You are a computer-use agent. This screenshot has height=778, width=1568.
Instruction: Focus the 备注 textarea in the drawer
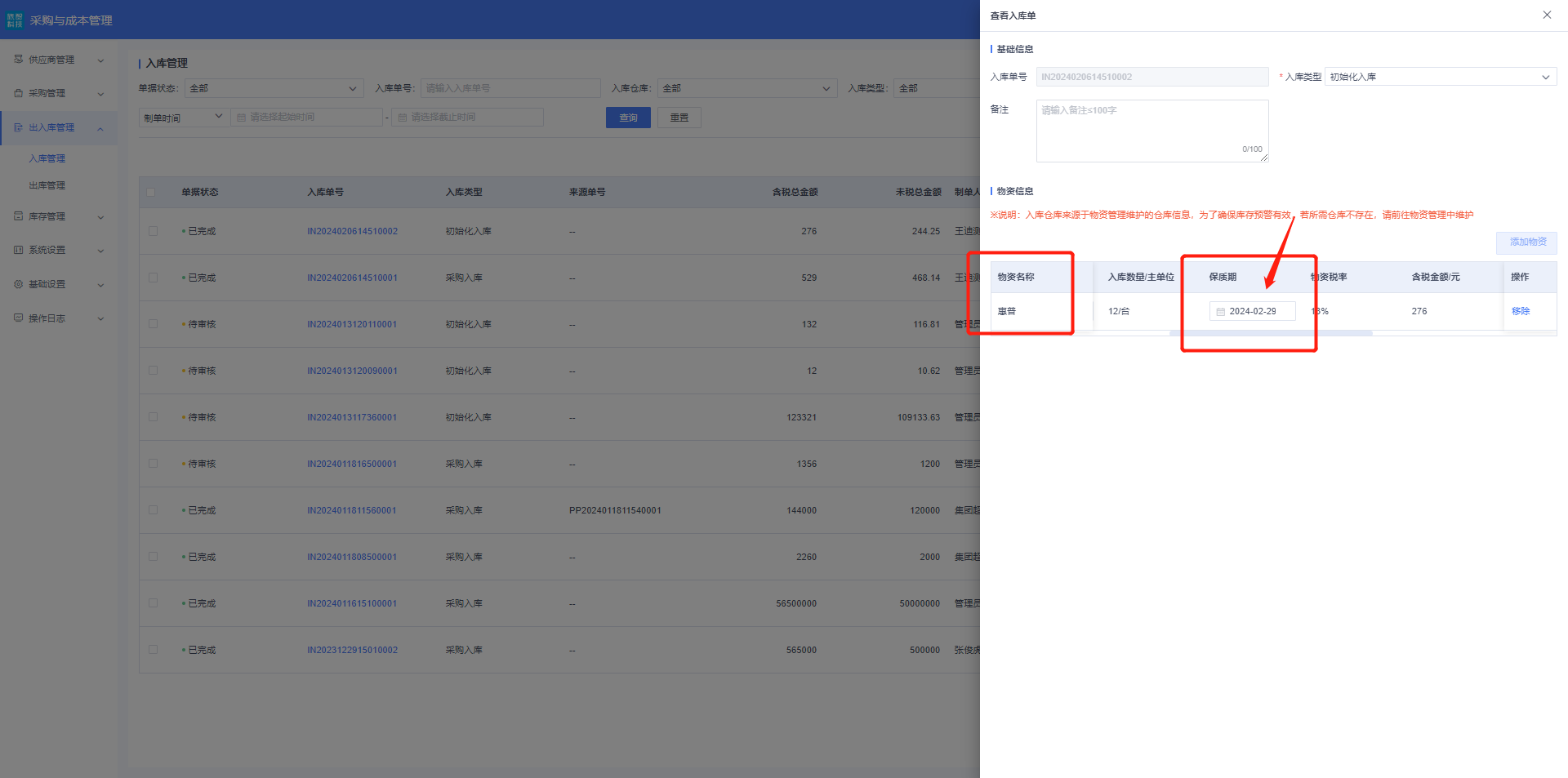[x=1152, y=131]
